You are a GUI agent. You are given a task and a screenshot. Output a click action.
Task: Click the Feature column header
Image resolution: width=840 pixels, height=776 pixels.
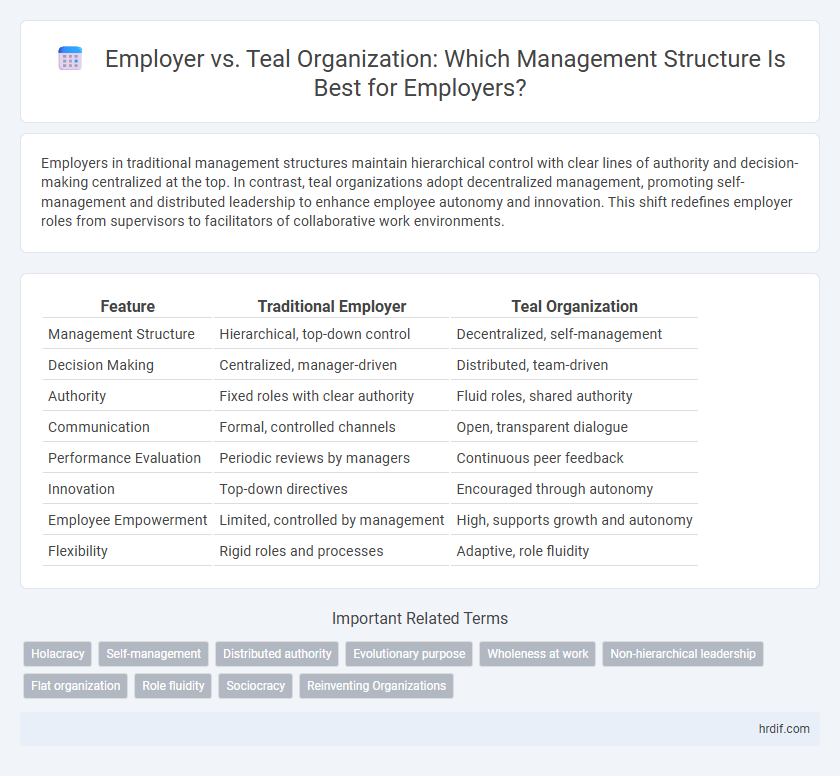point(128,306)
